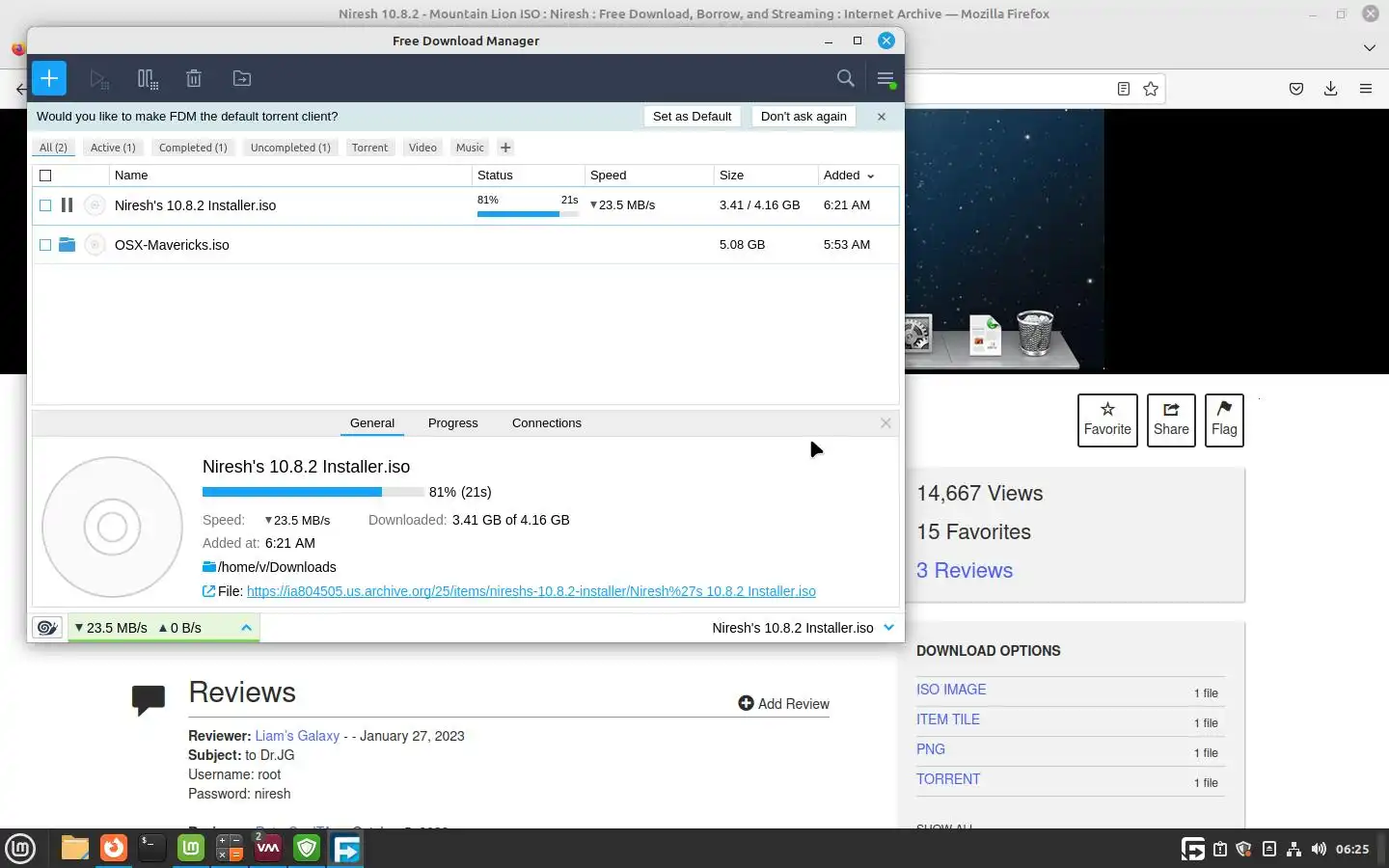1389x868 pixels.
Task: Open Linux Mint start menu
Action: coord(20,849)
